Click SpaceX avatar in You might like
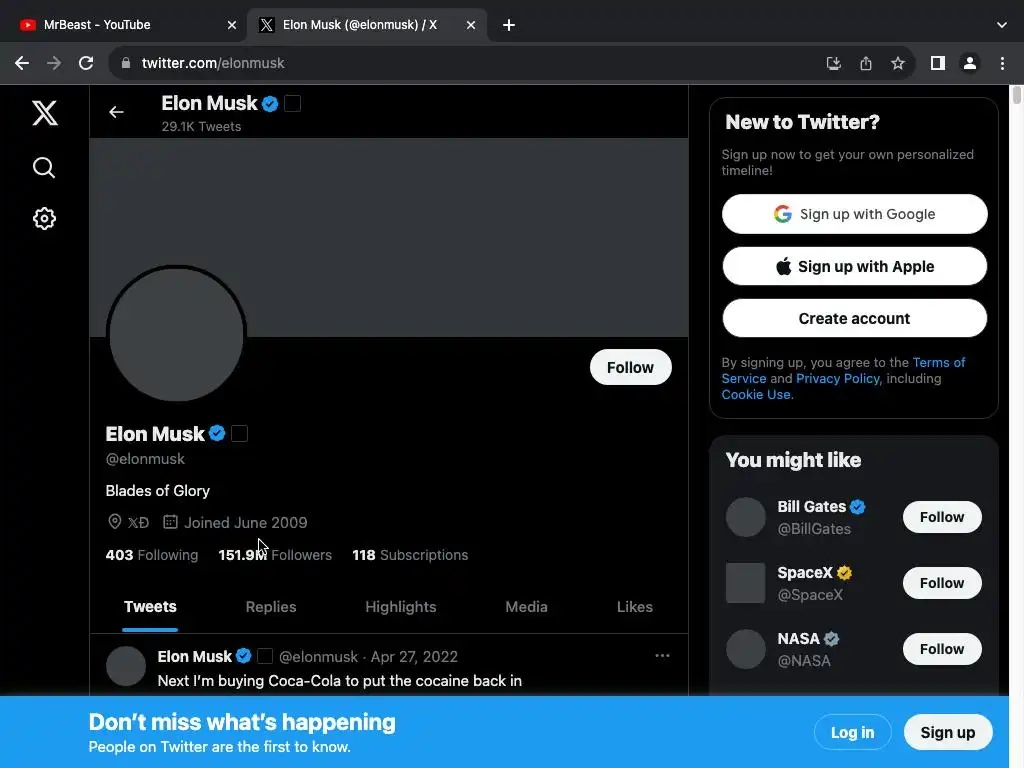 pyautogui.click(x=745, y=583)
